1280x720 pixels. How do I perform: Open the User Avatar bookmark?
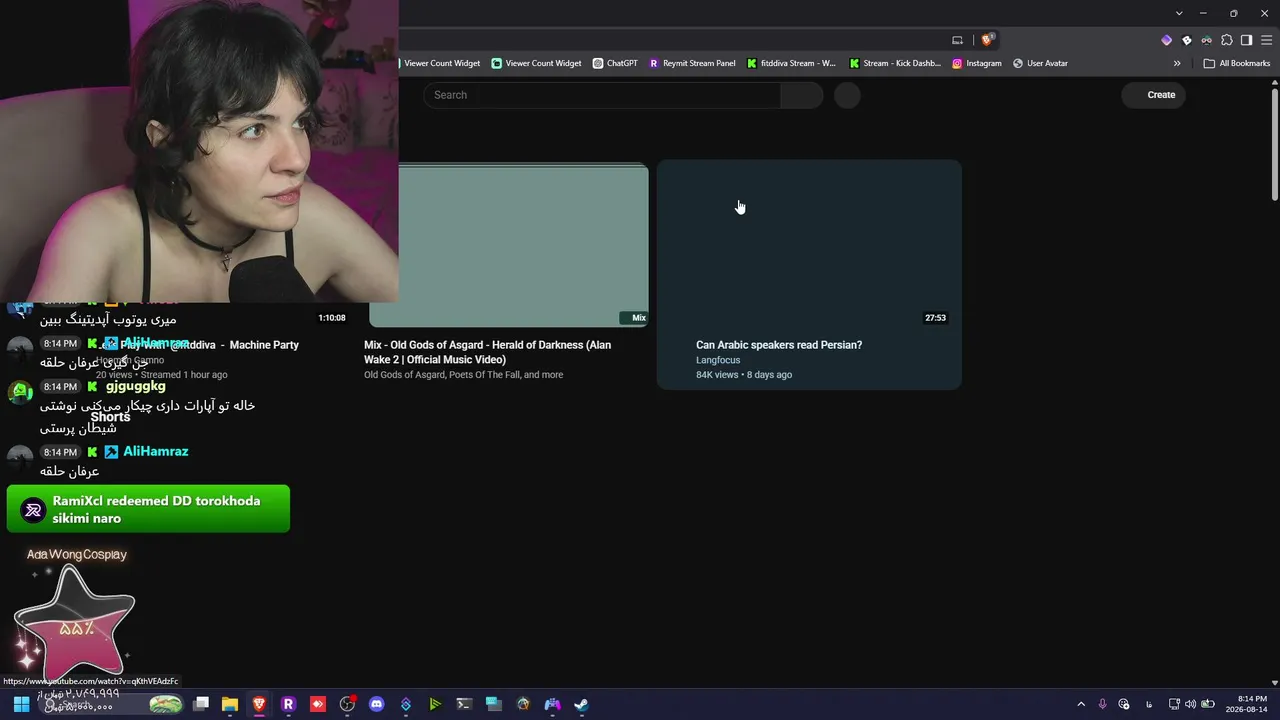click(1040, 63)
